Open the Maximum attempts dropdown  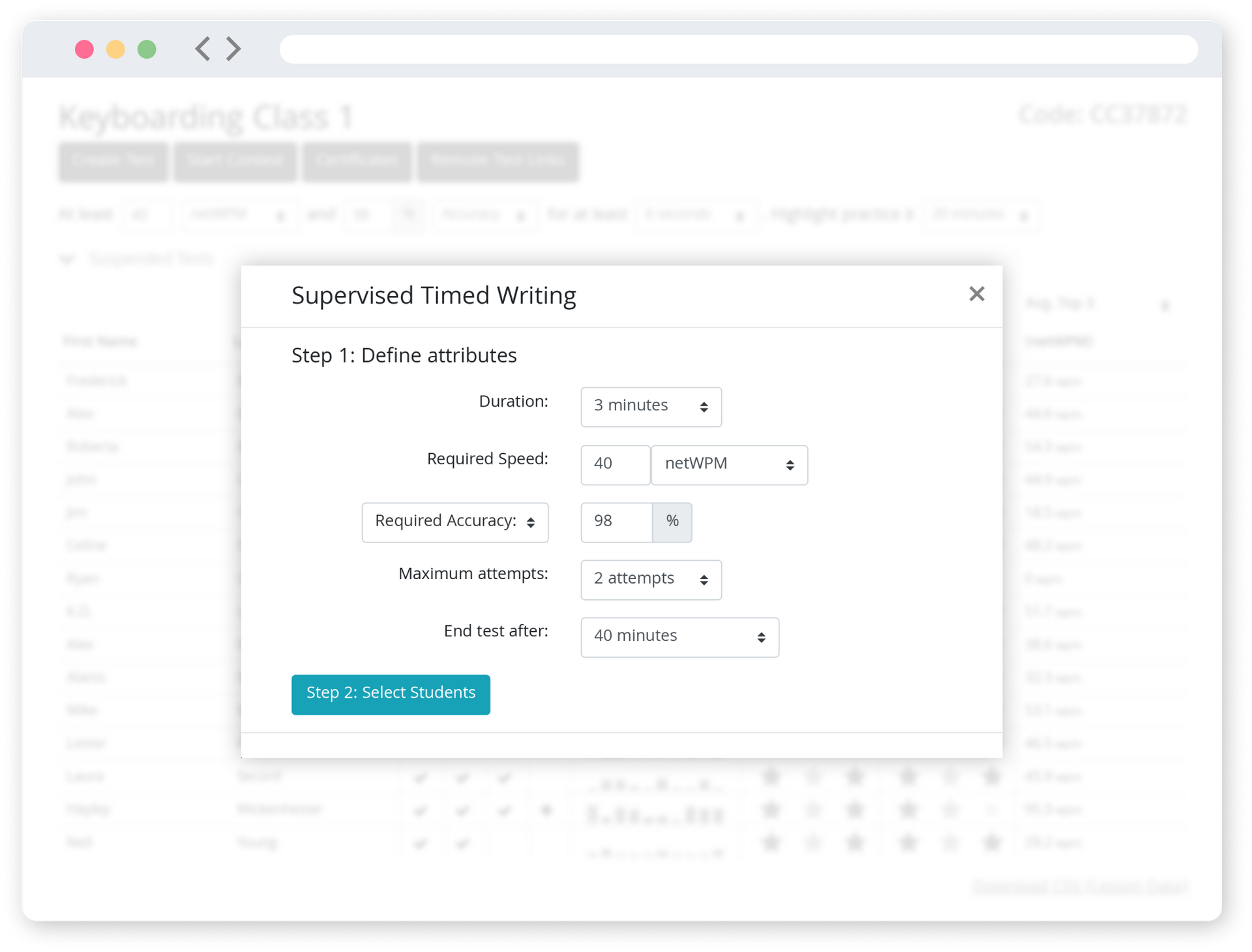(x=651, y=580)
